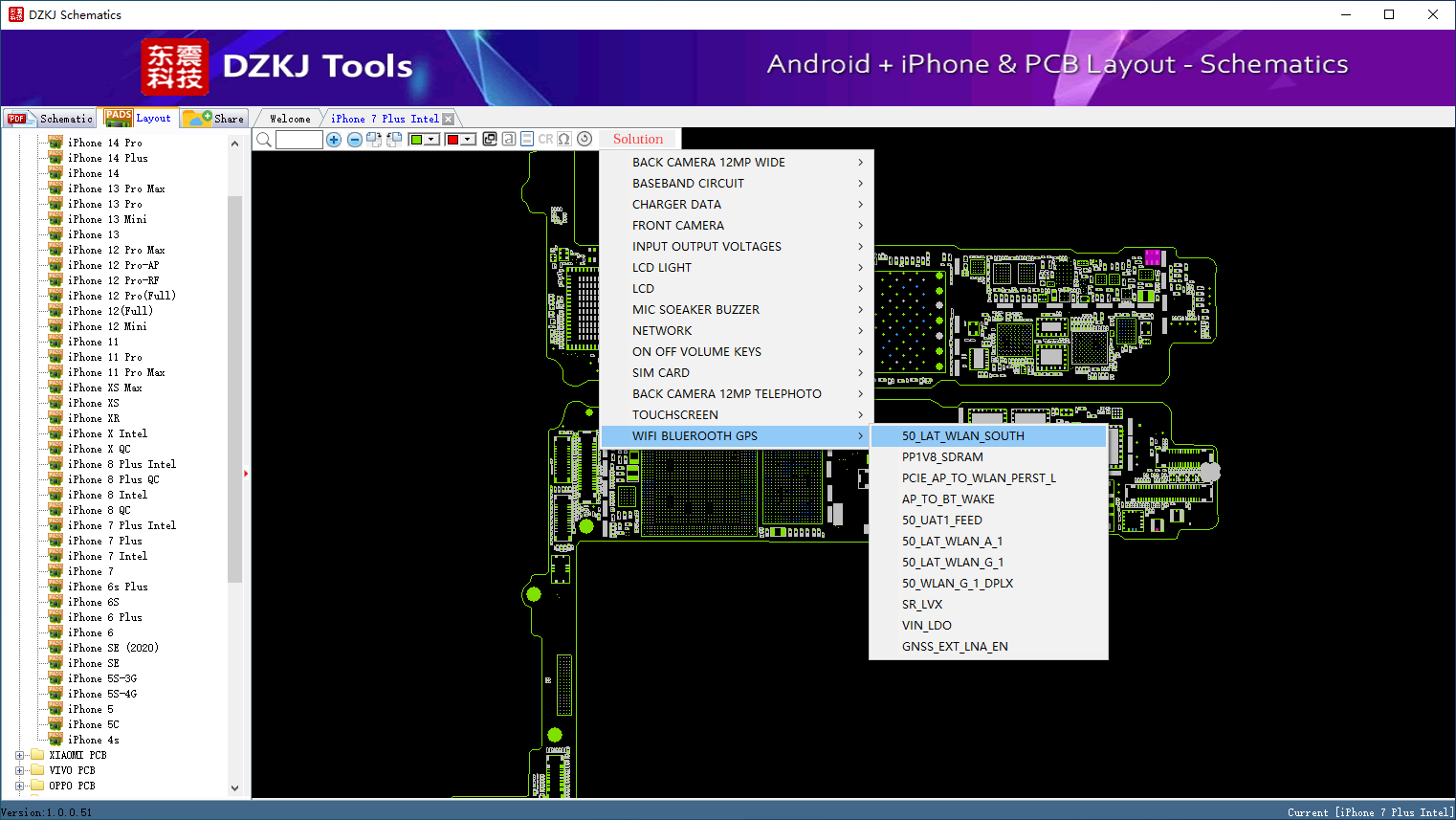Click the toolbar search input field

coord(299,140)
